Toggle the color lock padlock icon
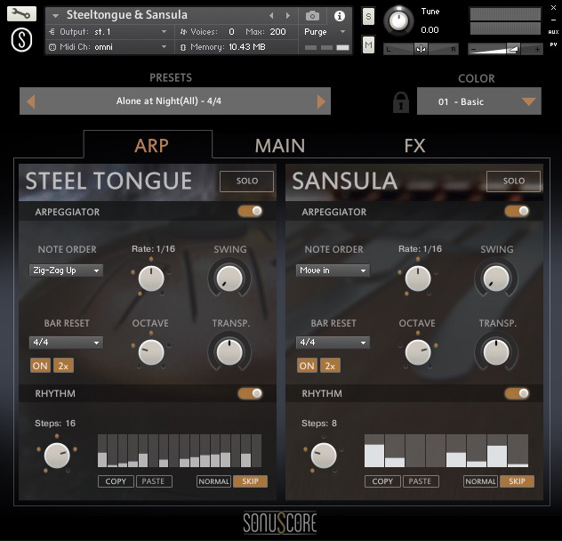562x541 pixels. (x=401, y=103)
